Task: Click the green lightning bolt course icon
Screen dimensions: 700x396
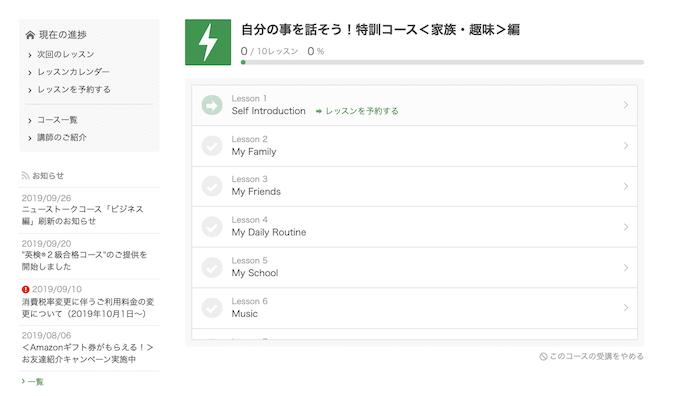Action: coord(208,42)
